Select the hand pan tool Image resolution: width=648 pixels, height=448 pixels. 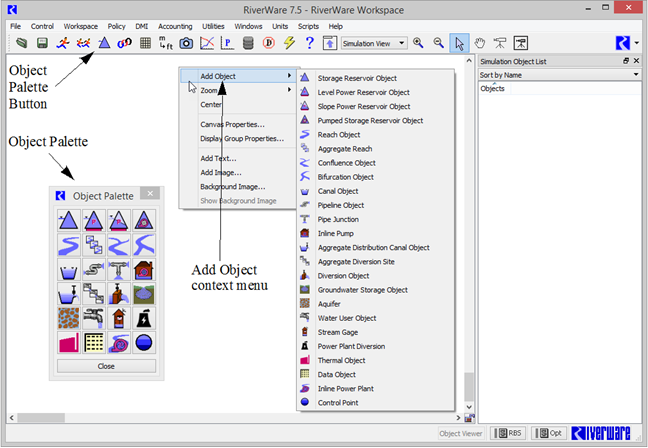coord(481,43)
